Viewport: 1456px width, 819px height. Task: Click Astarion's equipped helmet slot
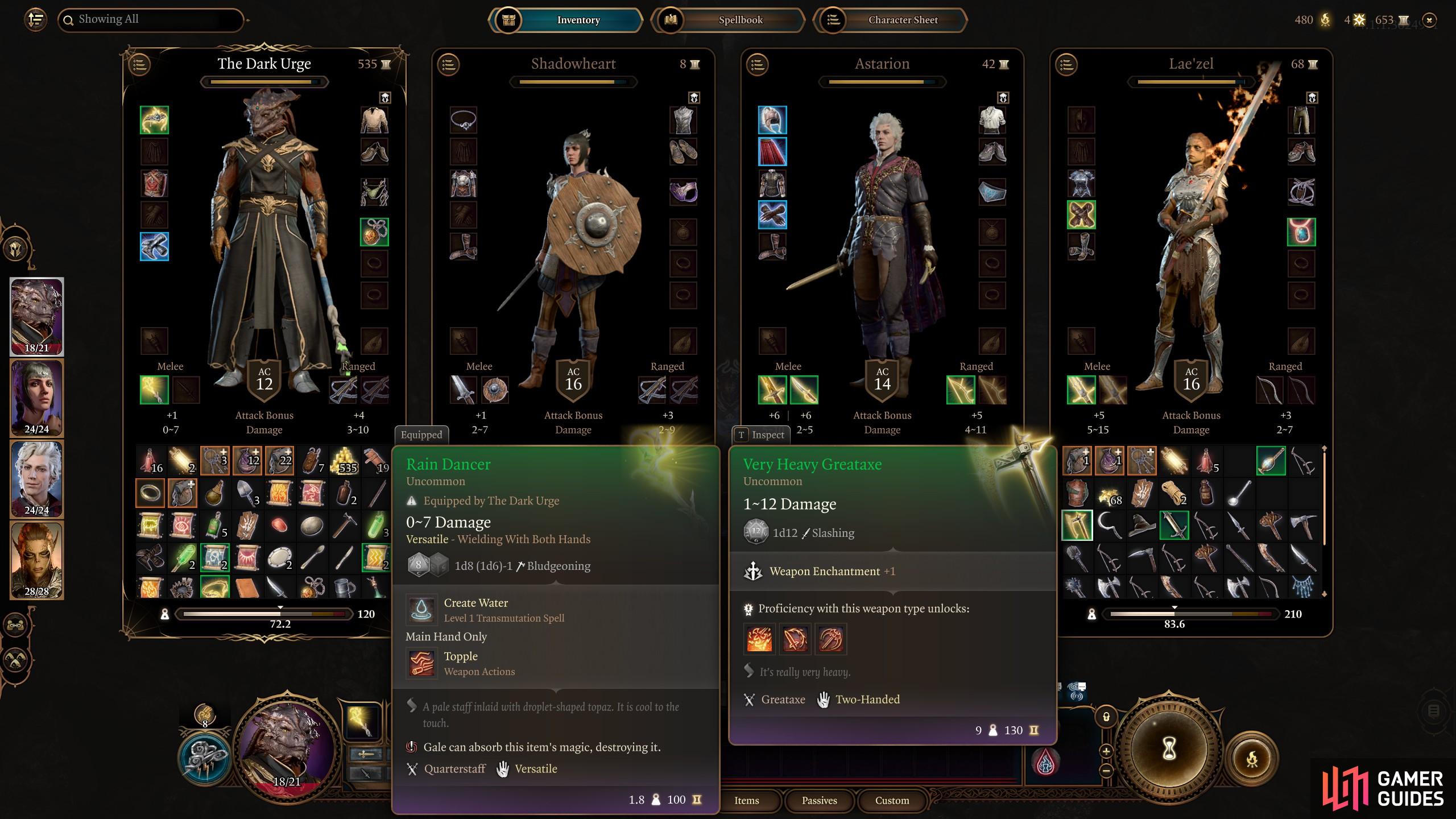pyautogui.click(x=772, y=120)
